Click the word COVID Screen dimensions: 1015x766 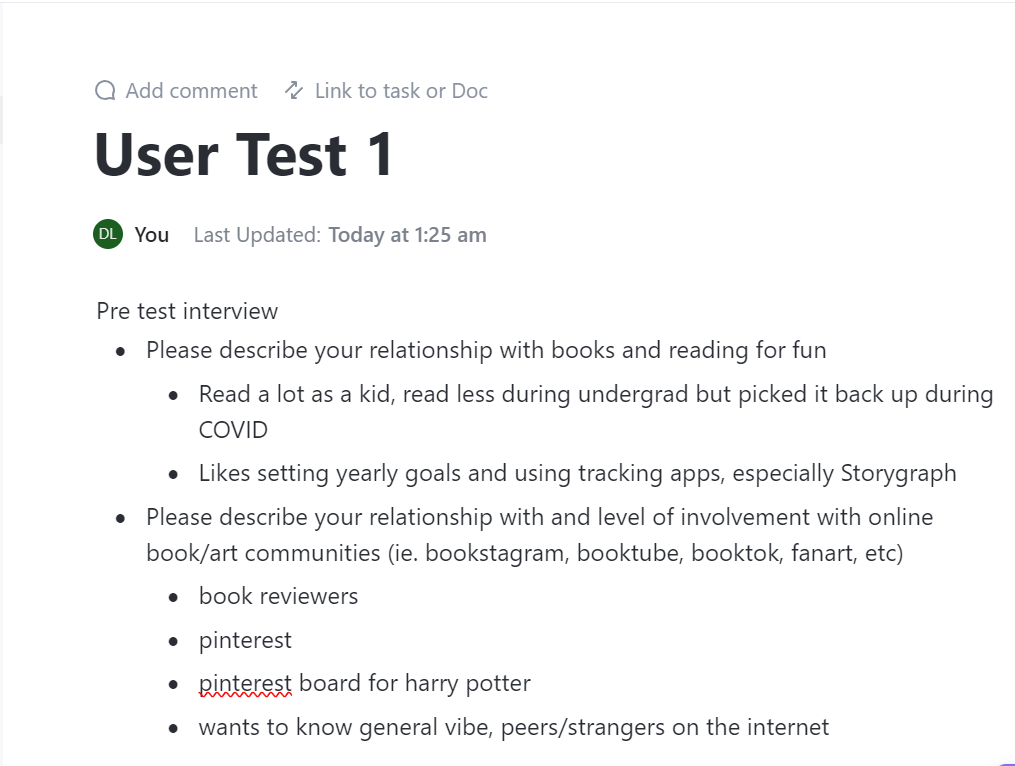click(233, 430)
